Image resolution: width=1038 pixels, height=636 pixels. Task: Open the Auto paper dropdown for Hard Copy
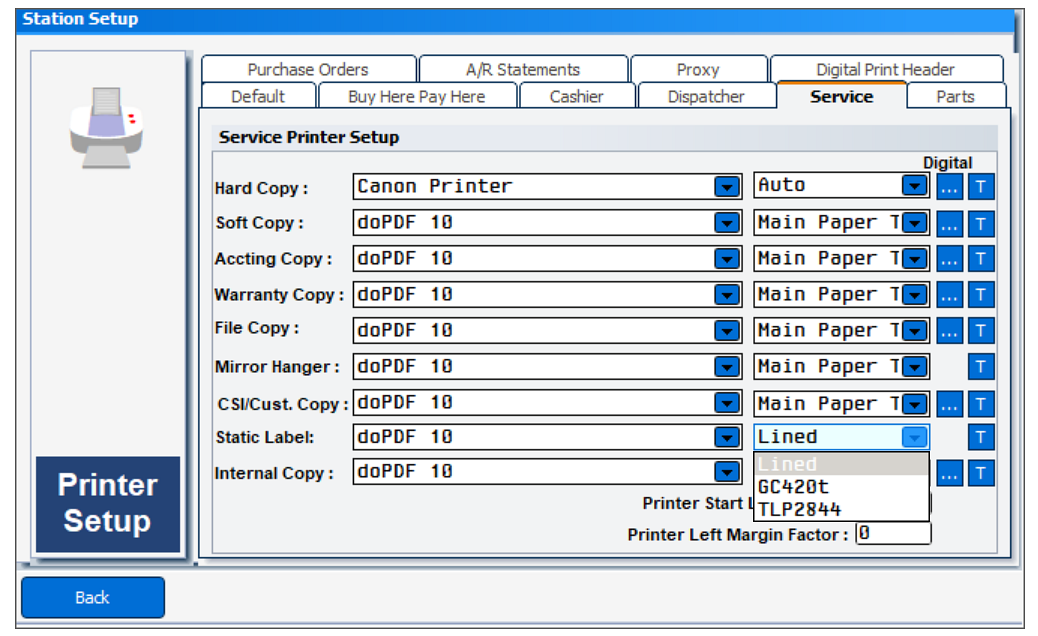[915, 186]
